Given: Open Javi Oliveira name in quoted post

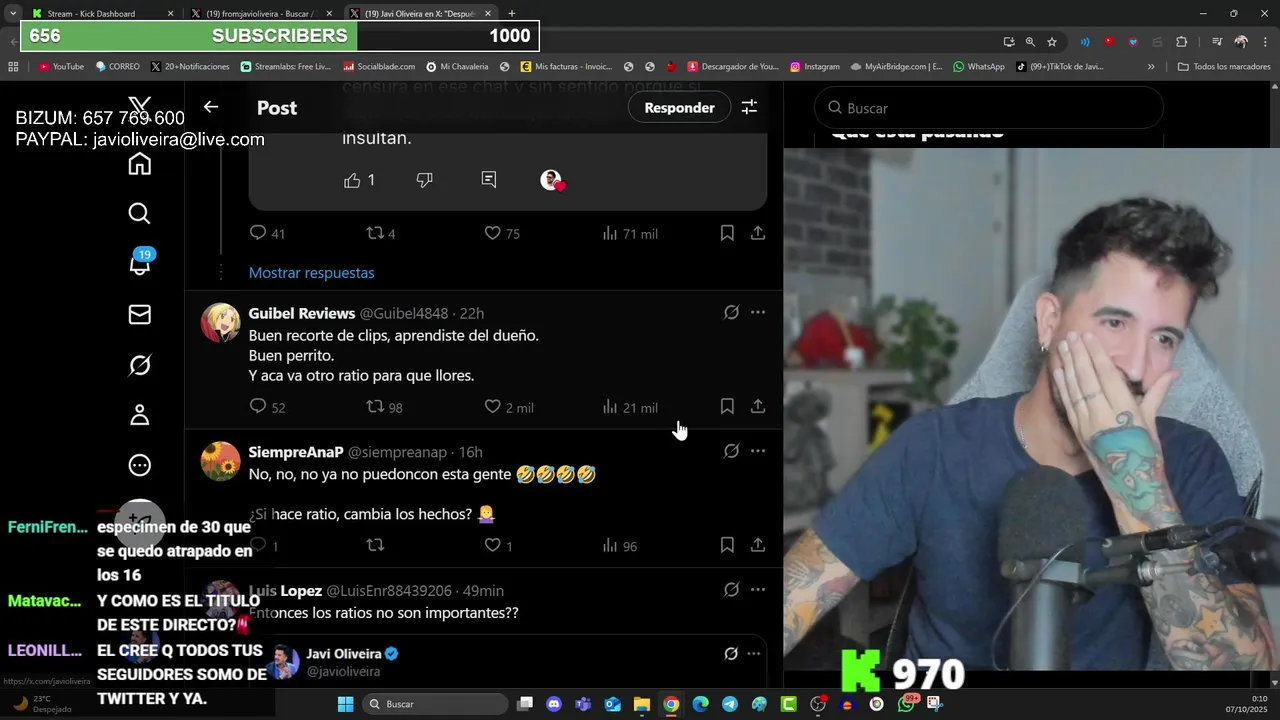Looking at the screenshot, I should pyautogui.click(x=344, y=654).
